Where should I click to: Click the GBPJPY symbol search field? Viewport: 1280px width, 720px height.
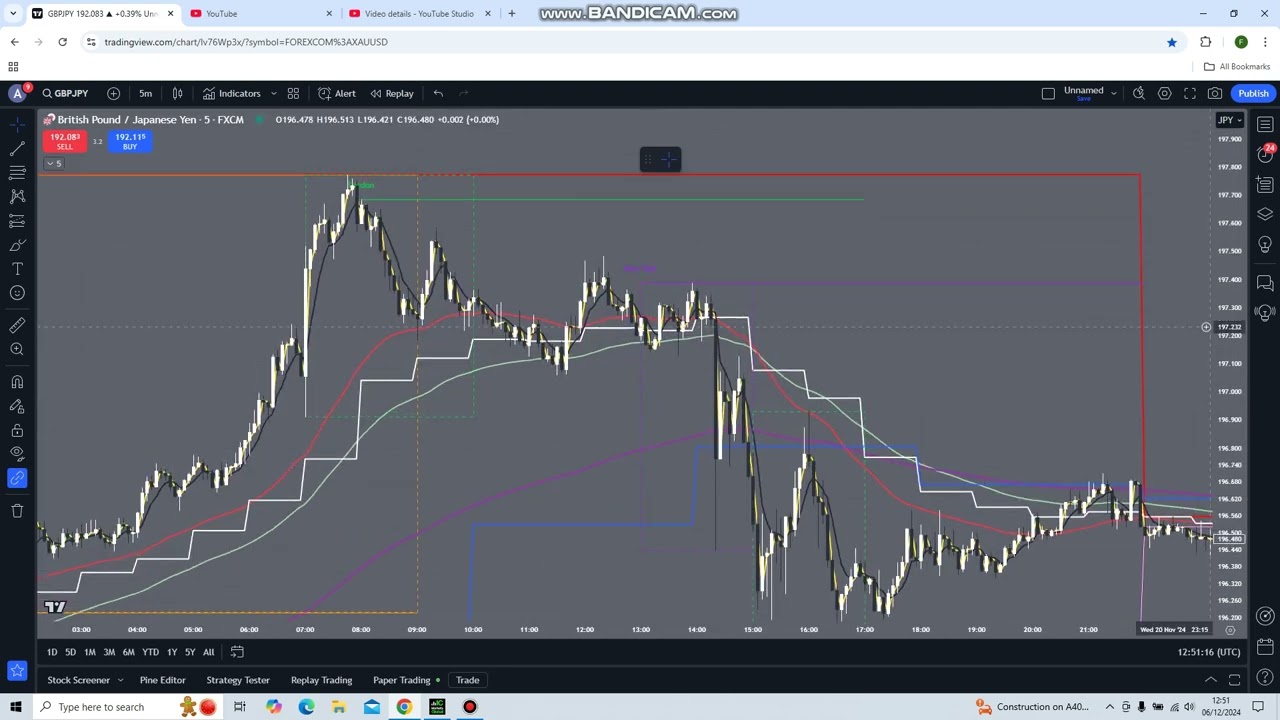pos(65,93)
